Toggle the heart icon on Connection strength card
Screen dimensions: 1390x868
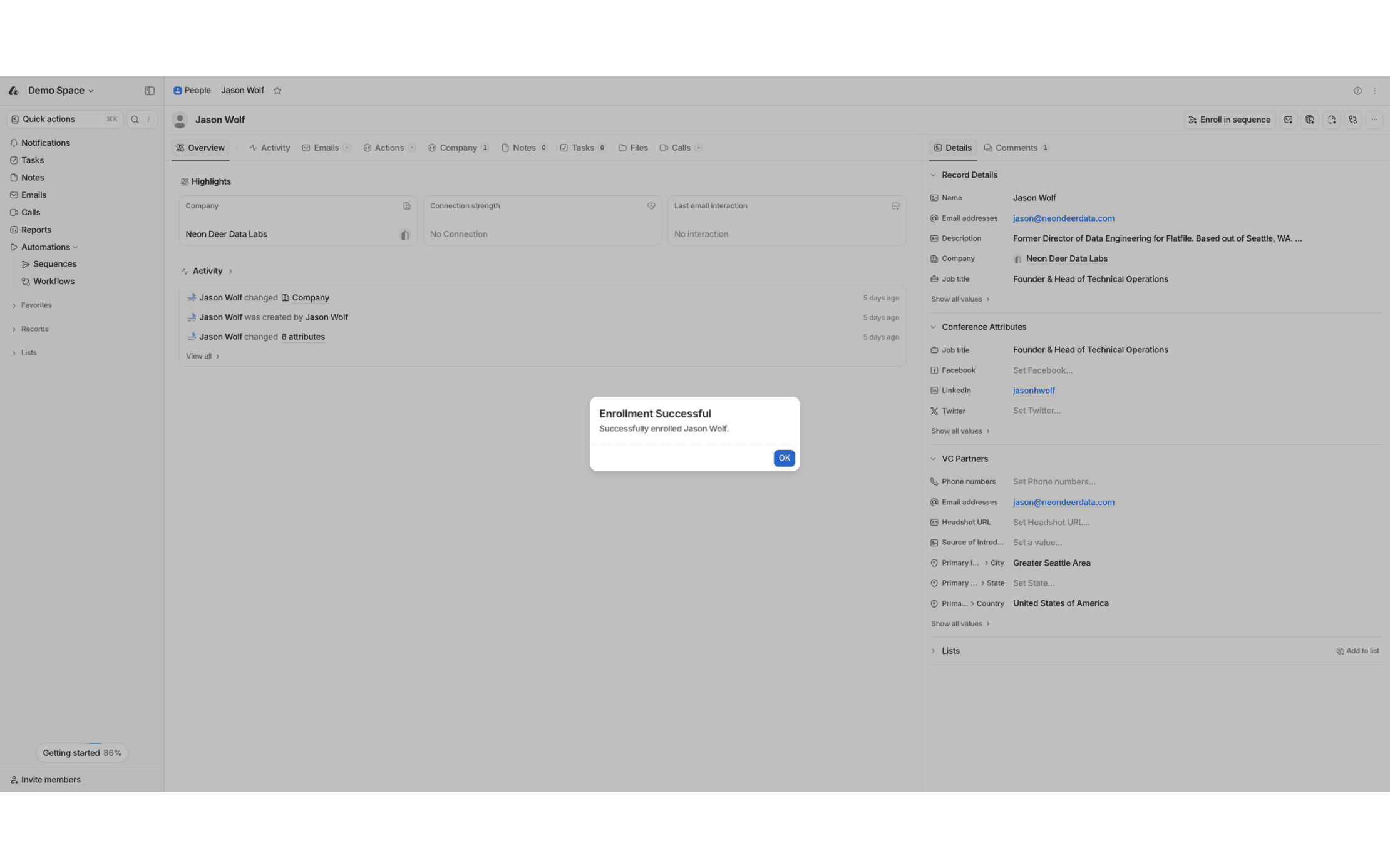click(x=651, y=206)
